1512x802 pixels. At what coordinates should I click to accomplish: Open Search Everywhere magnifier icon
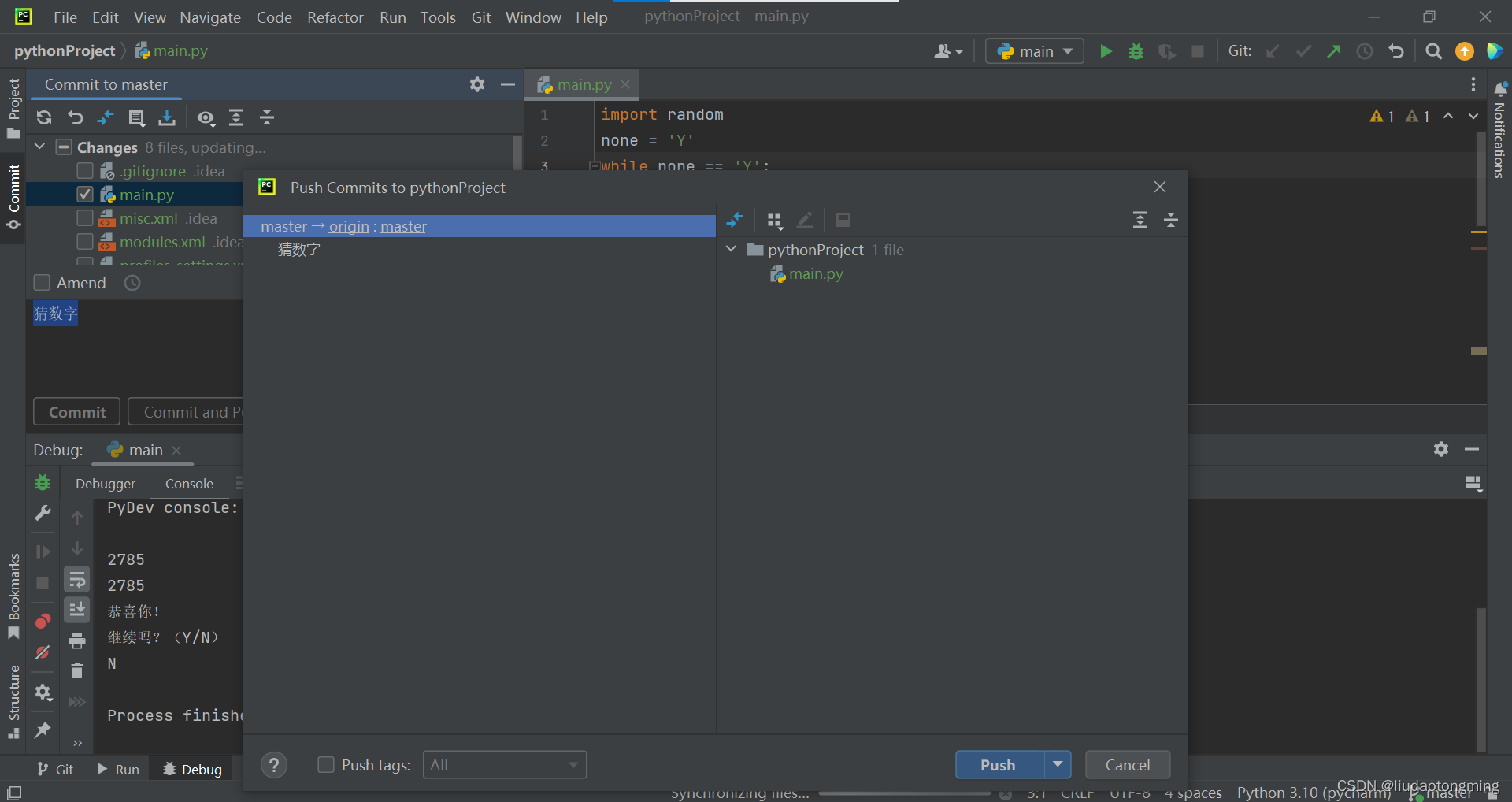(1434, 51)
